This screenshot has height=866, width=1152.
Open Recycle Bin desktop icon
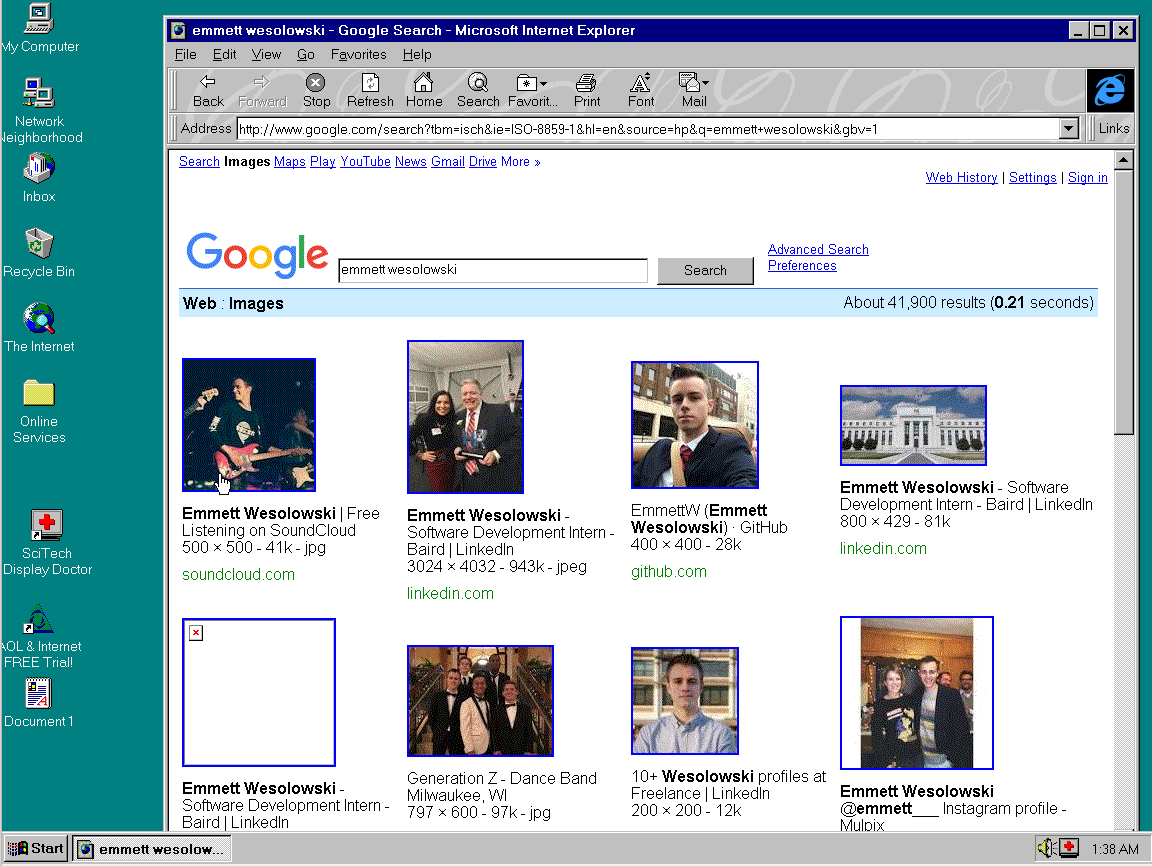tap(39, 252)
